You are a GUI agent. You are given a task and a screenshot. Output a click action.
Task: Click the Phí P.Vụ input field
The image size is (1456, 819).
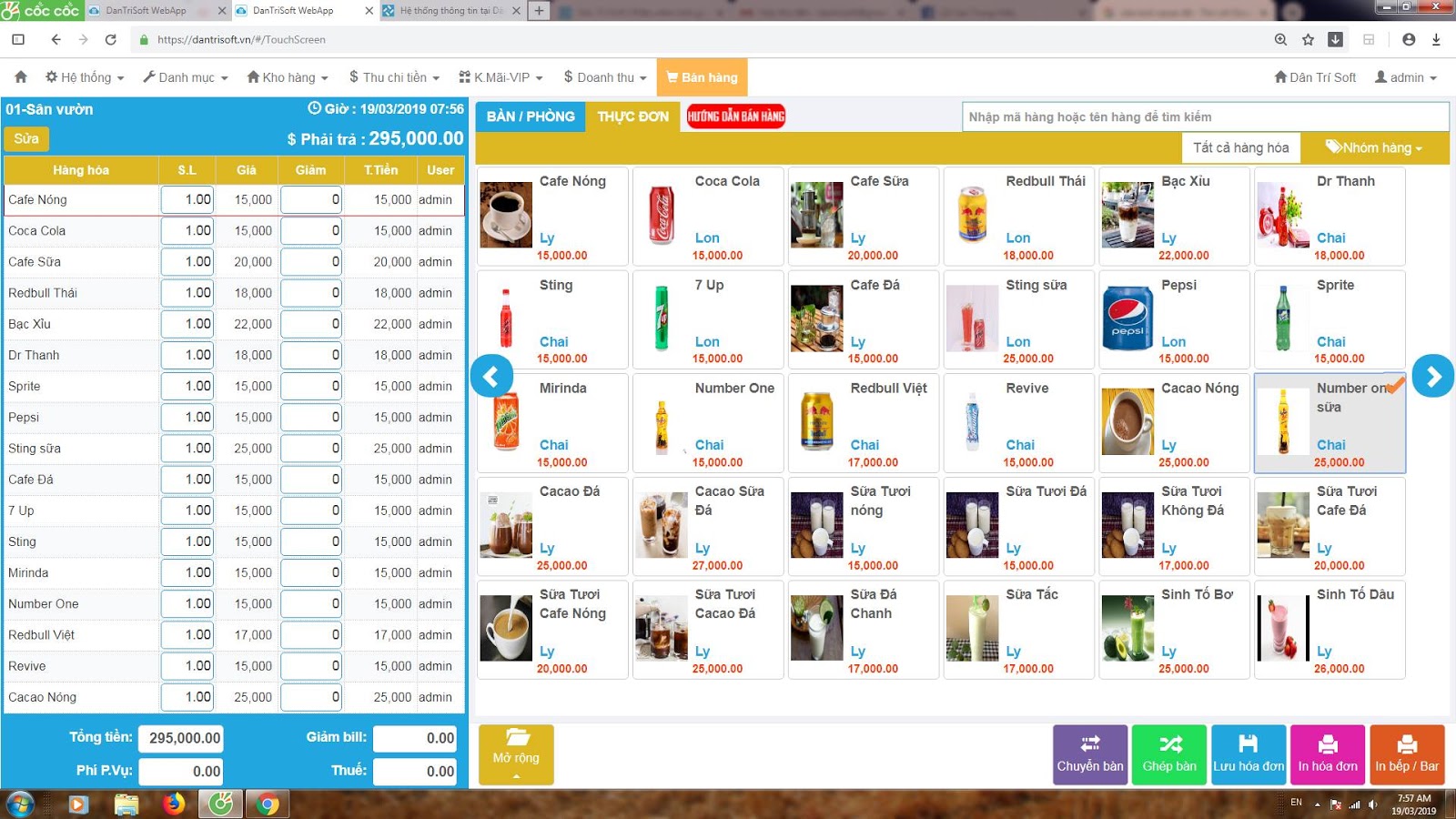click(x=181, y=771)
